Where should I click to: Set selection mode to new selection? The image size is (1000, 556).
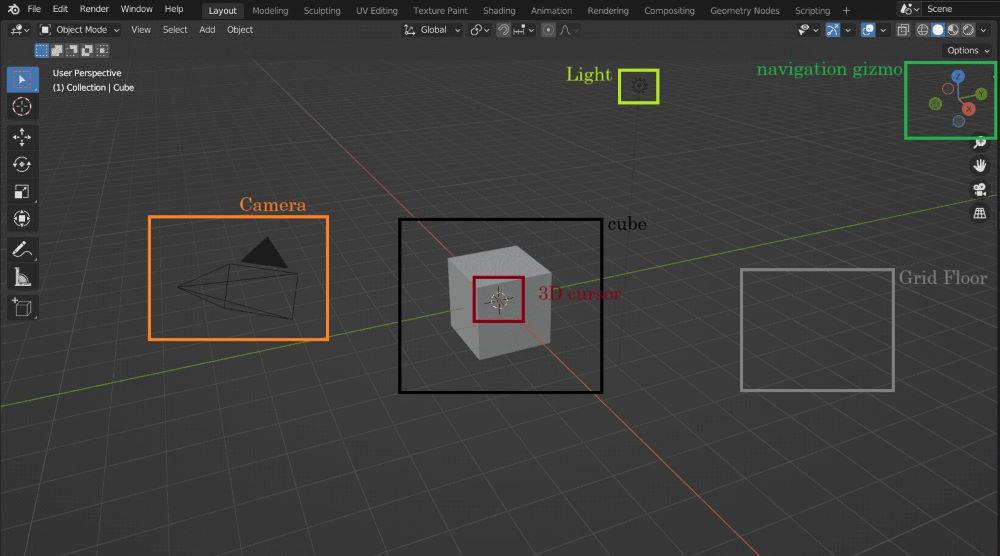tap(41, 50)
